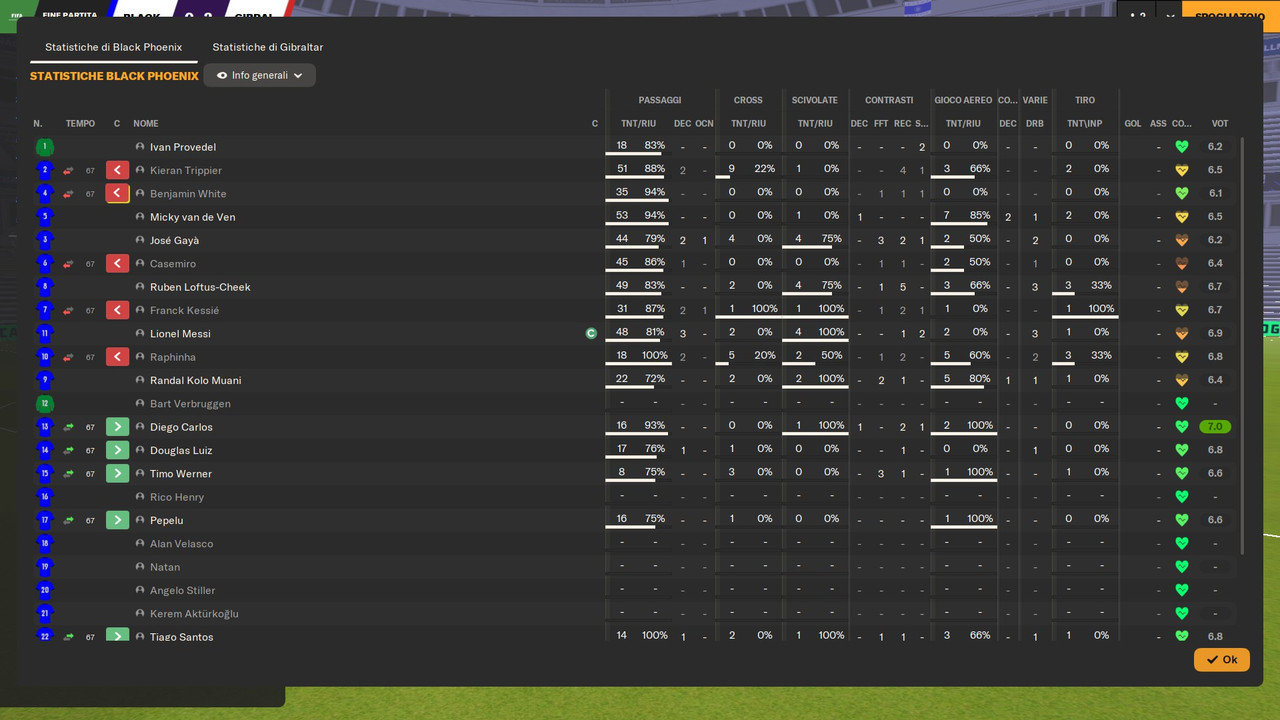Open Kerem Aktürkoğlu's player name link
Image resolution: width=1280 pixels, height=720 pixels.
coord(194,614)
